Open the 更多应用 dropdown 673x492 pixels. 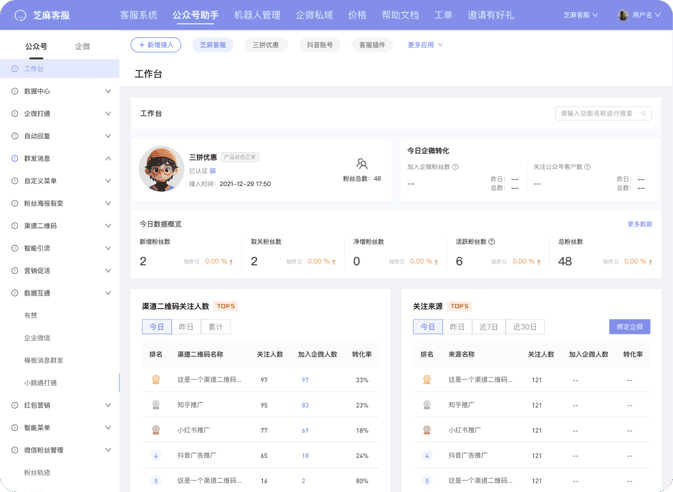[x=425, y=45]
